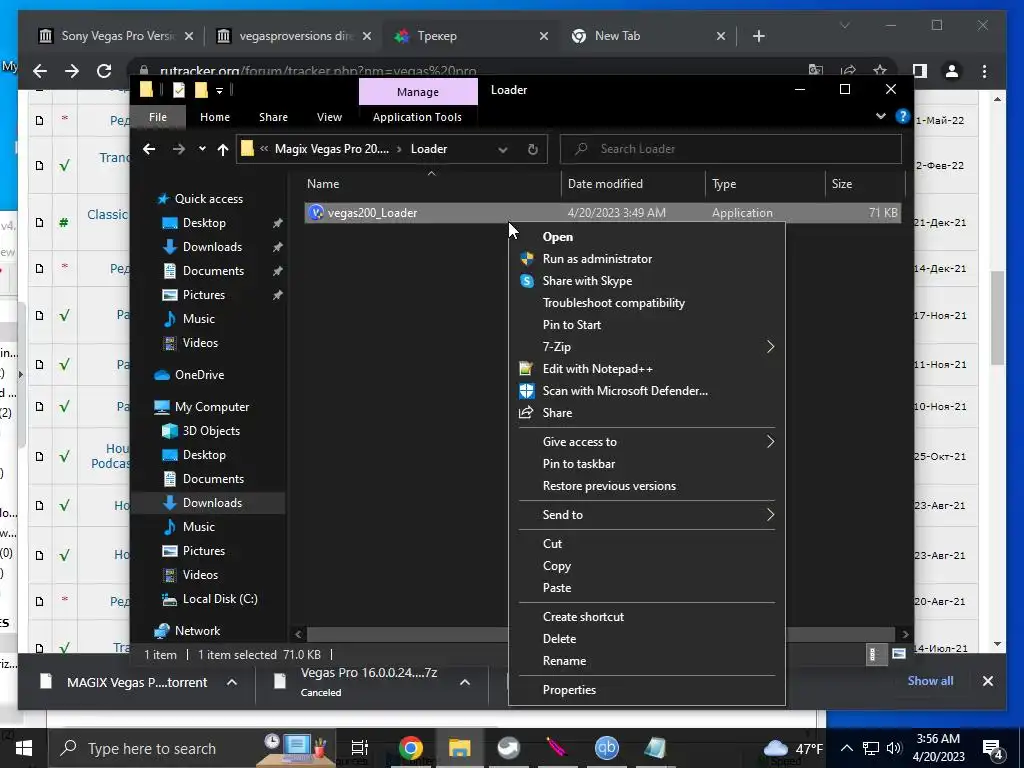1024x768 pixels.
Task: Select Troubleshoot compatibility
Action: coord(613,303)
